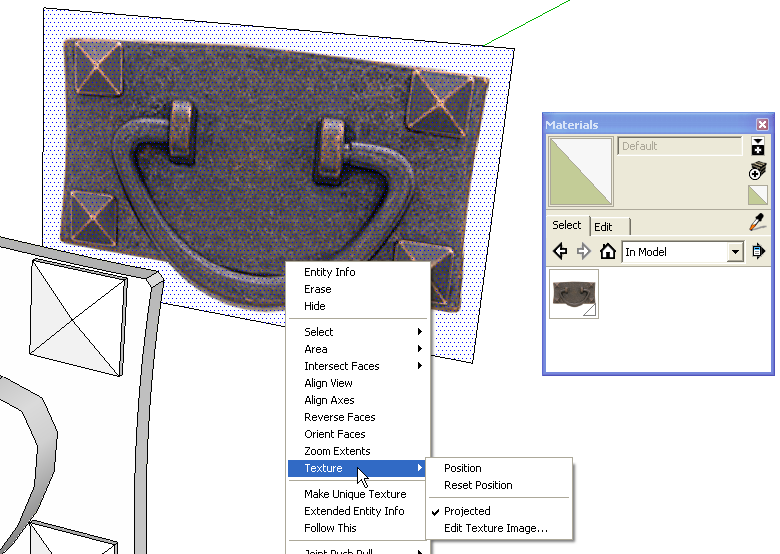780x554 pixels.
Task: Choose Entity Info from context menu
Action: [x=358, y=272]
